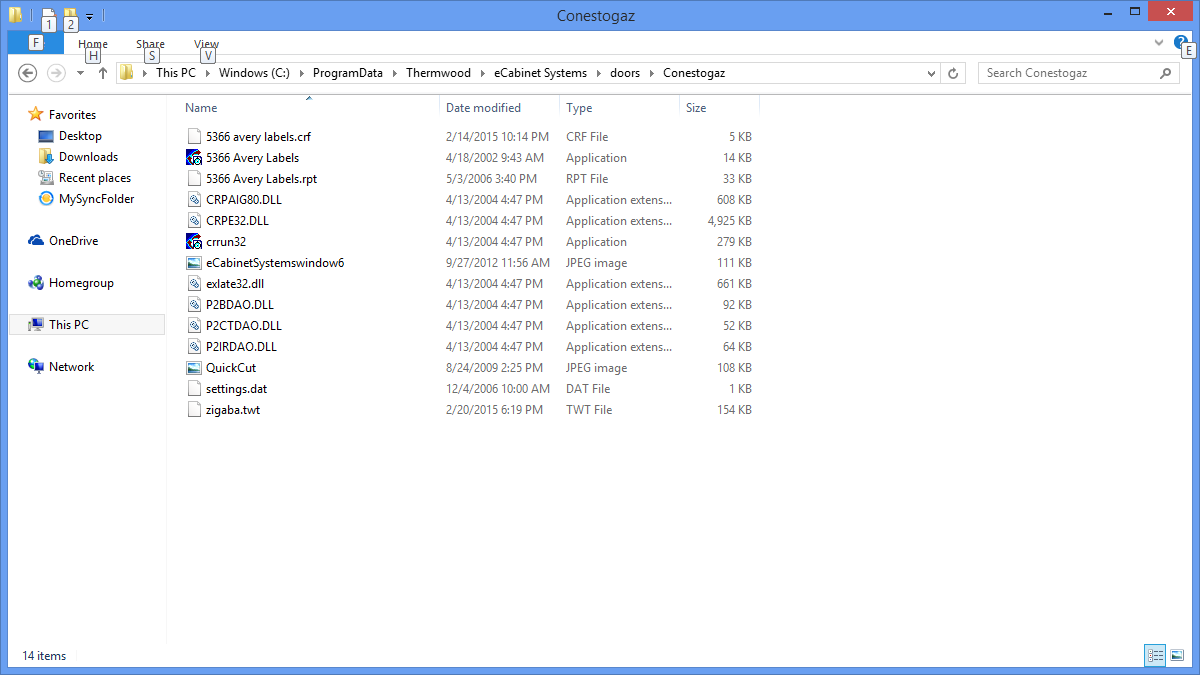The width and height of the screenshot is (1200, 675).
Task: Refresh the Conestogaz folder view
Action: coord(954,73)
